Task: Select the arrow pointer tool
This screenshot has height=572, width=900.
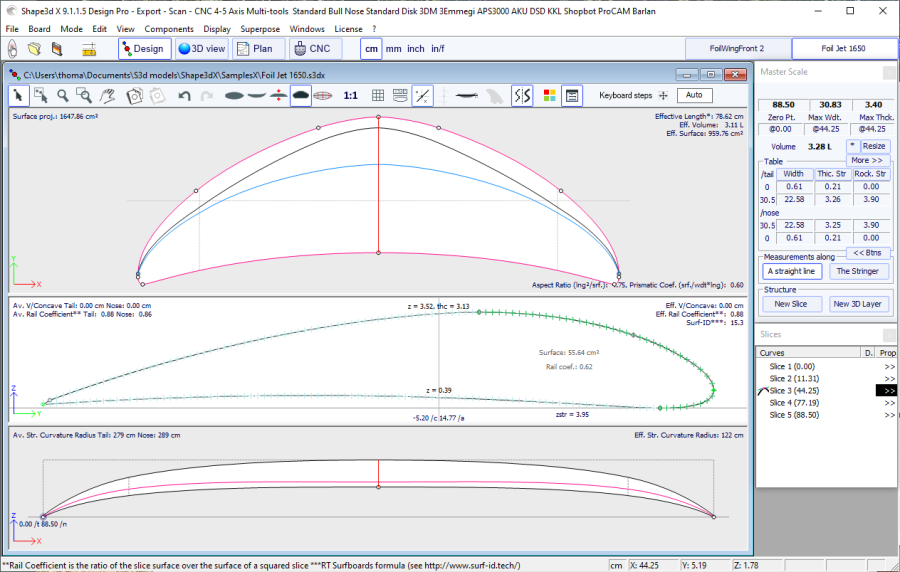Action: pos(19,95)
